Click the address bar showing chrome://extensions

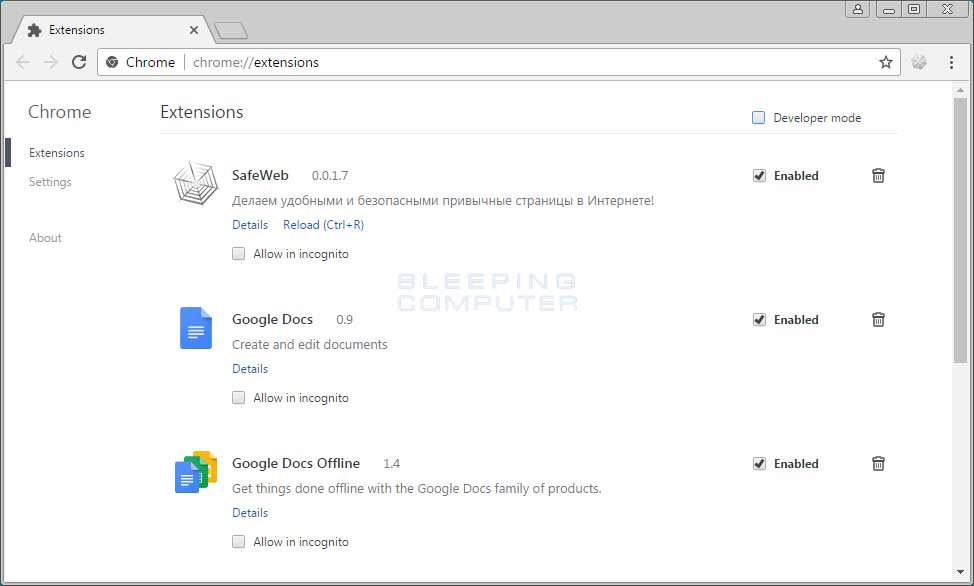[x=500, y=62]
